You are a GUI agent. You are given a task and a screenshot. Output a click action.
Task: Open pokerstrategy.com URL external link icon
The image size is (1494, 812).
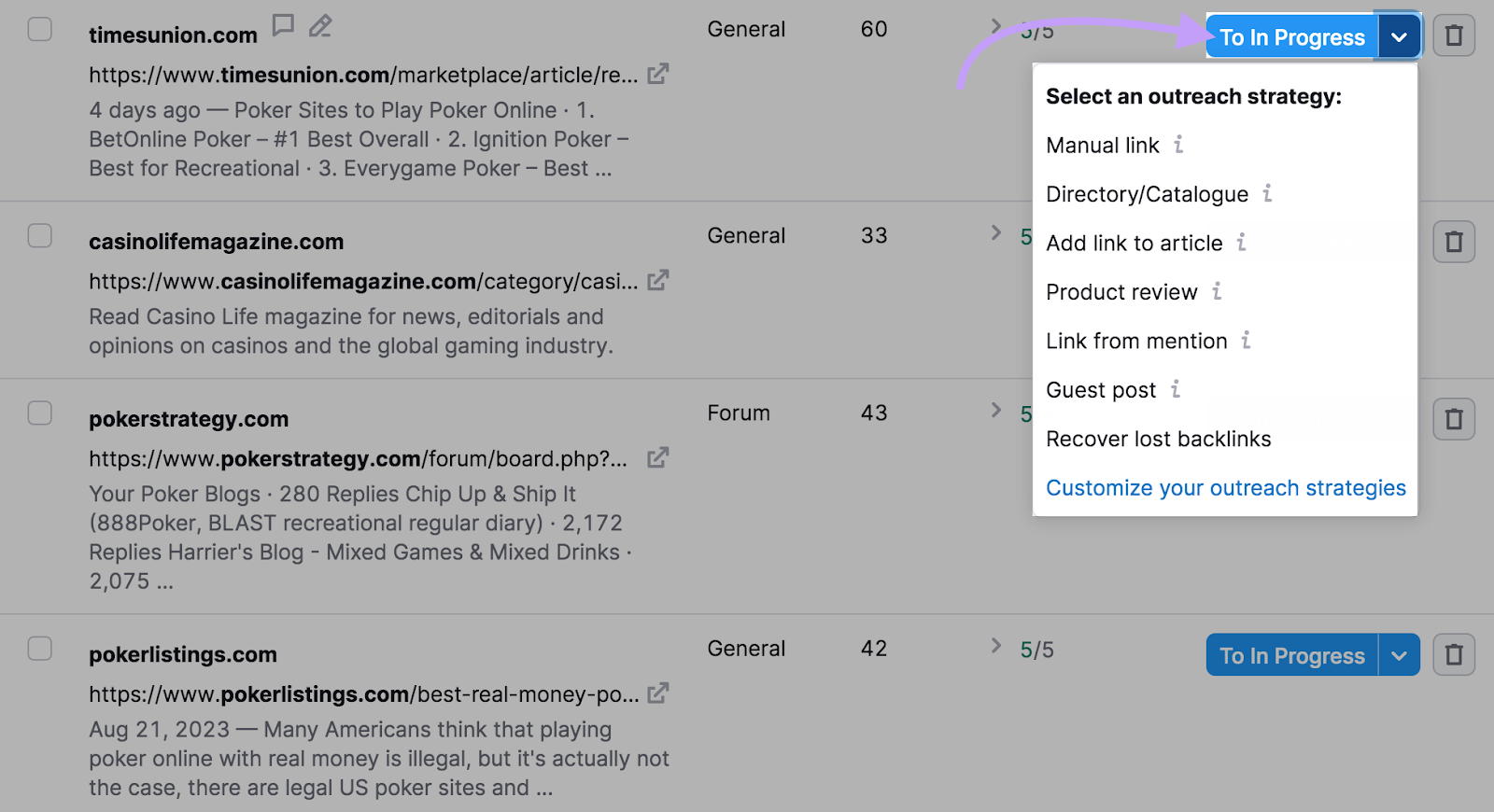point(658,457)
